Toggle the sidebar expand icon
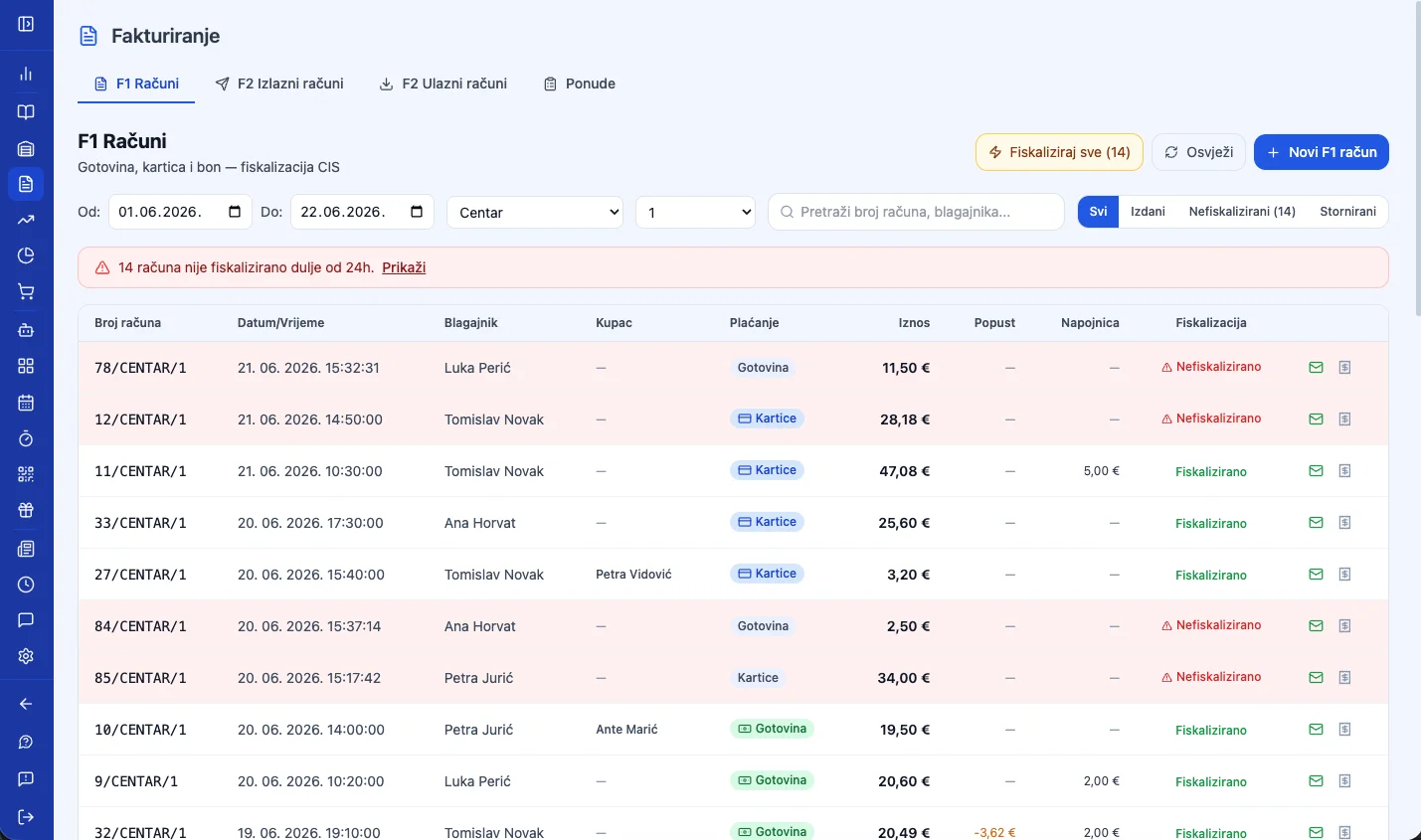Screen dimensions: 1421x840 coord(26,24)
